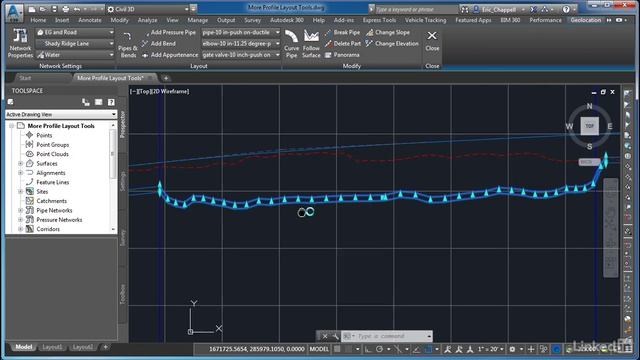Close the Profile Layout ribbon tab
The height and width of the screenshot is (360, 640).
[x=432, y=41]
